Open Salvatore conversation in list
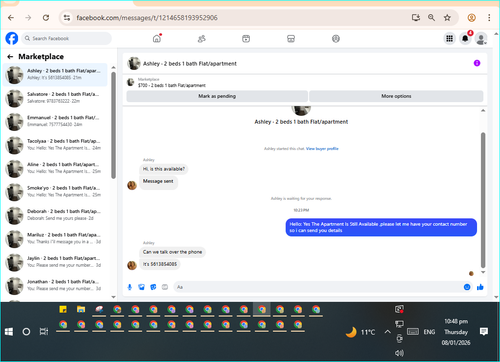This screenshot has width=500, height=362. click(55, 98)
